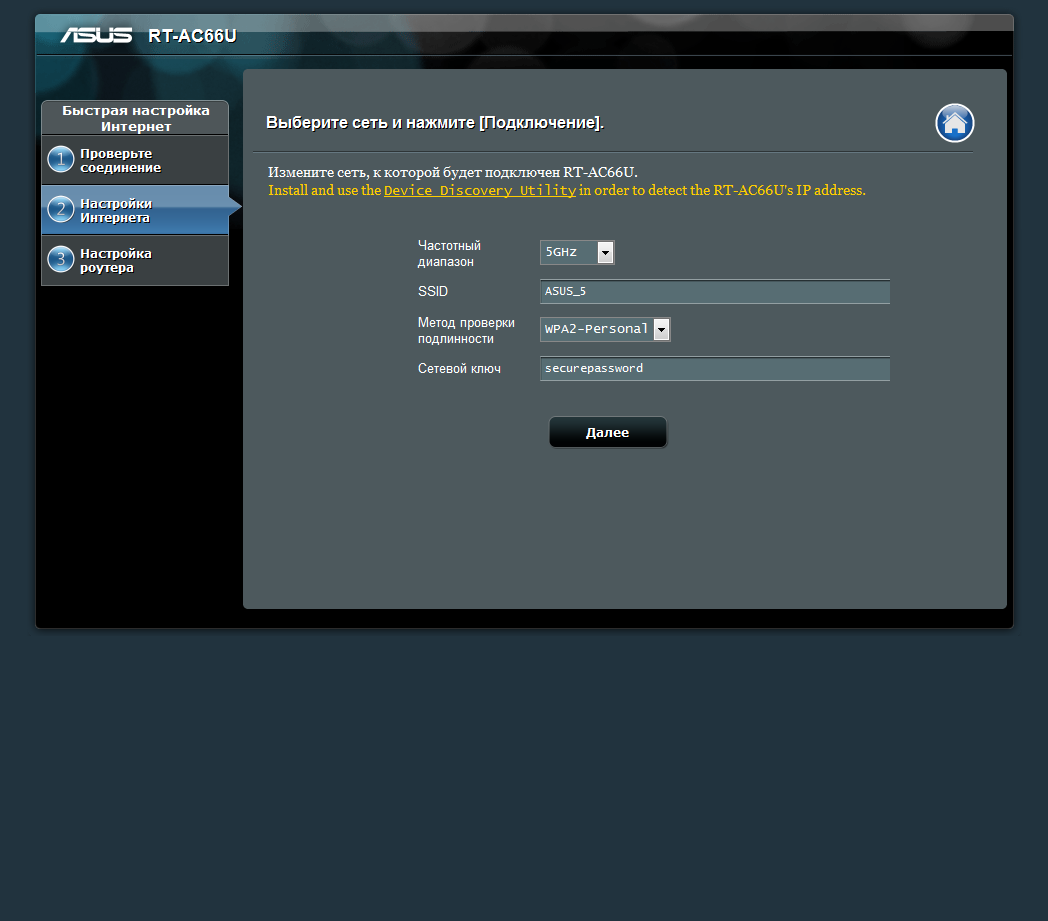Viewport: 1048px width, 921px height.
Task: Click 'Метод проверки подлинности' label
Action: (x=466, y=331)
